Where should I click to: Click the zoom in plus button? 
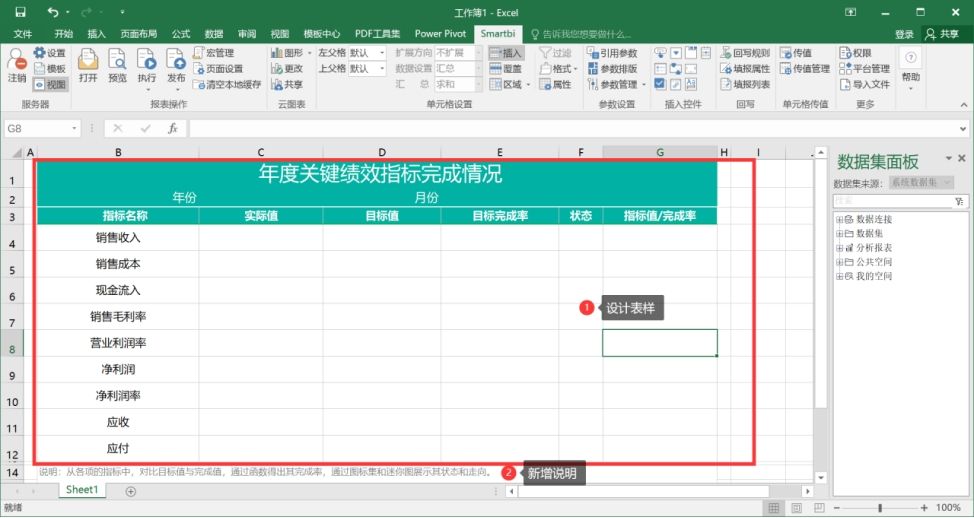pyautogui.click(x=924, y=508)
